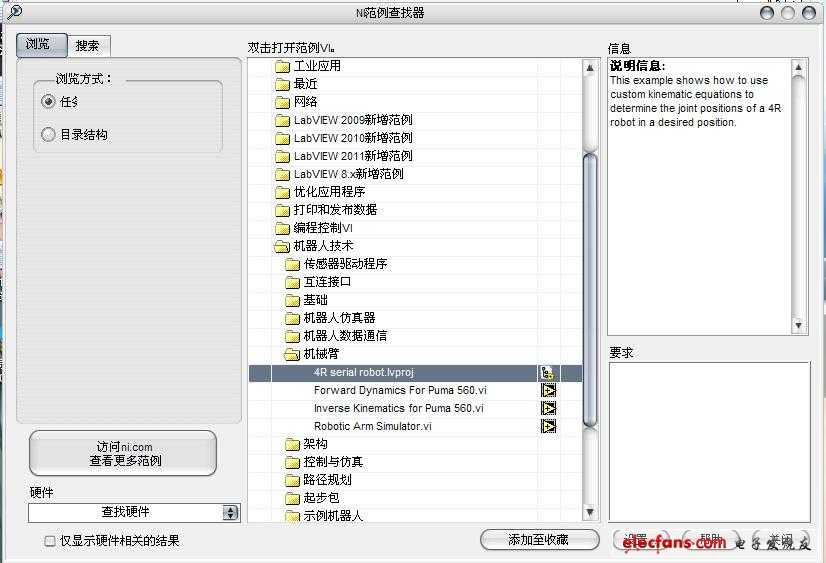Viewport: 826px width, 563px height.
Task: Switch to the 搜索 tab
Action: [x=90, y=46]
